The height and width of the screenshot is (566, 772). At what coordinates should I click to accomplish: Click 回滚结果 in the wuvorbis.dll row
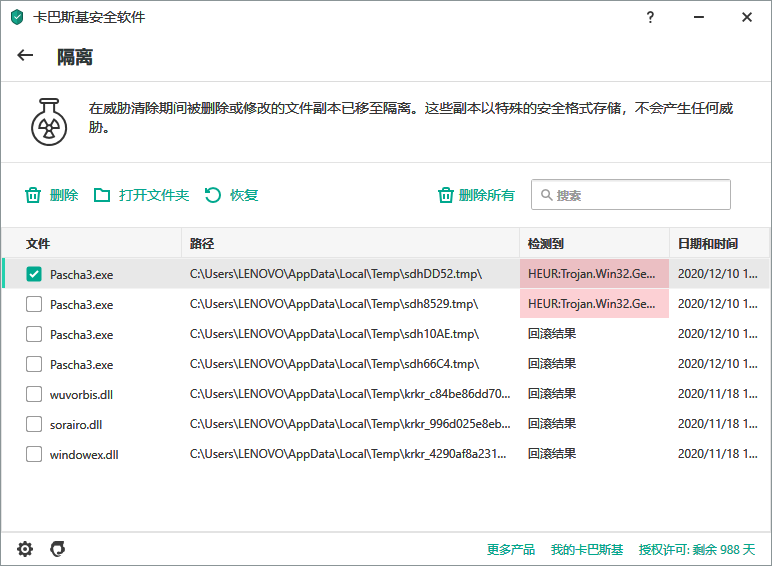click(552, 394)
